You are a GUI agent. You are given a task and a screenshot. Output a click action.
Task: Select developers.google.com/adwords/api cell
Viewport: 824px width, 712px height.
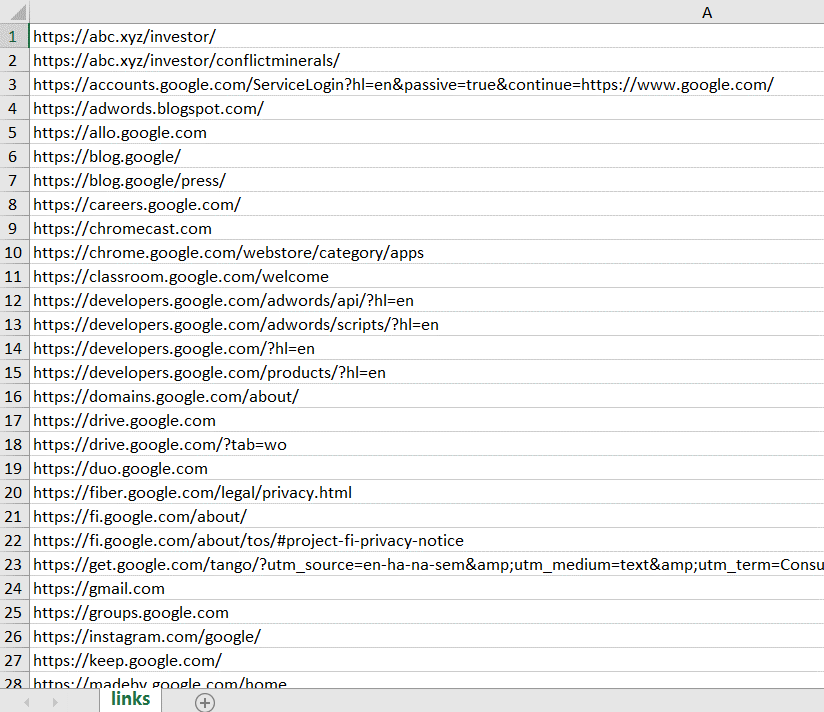coord(427,301)
